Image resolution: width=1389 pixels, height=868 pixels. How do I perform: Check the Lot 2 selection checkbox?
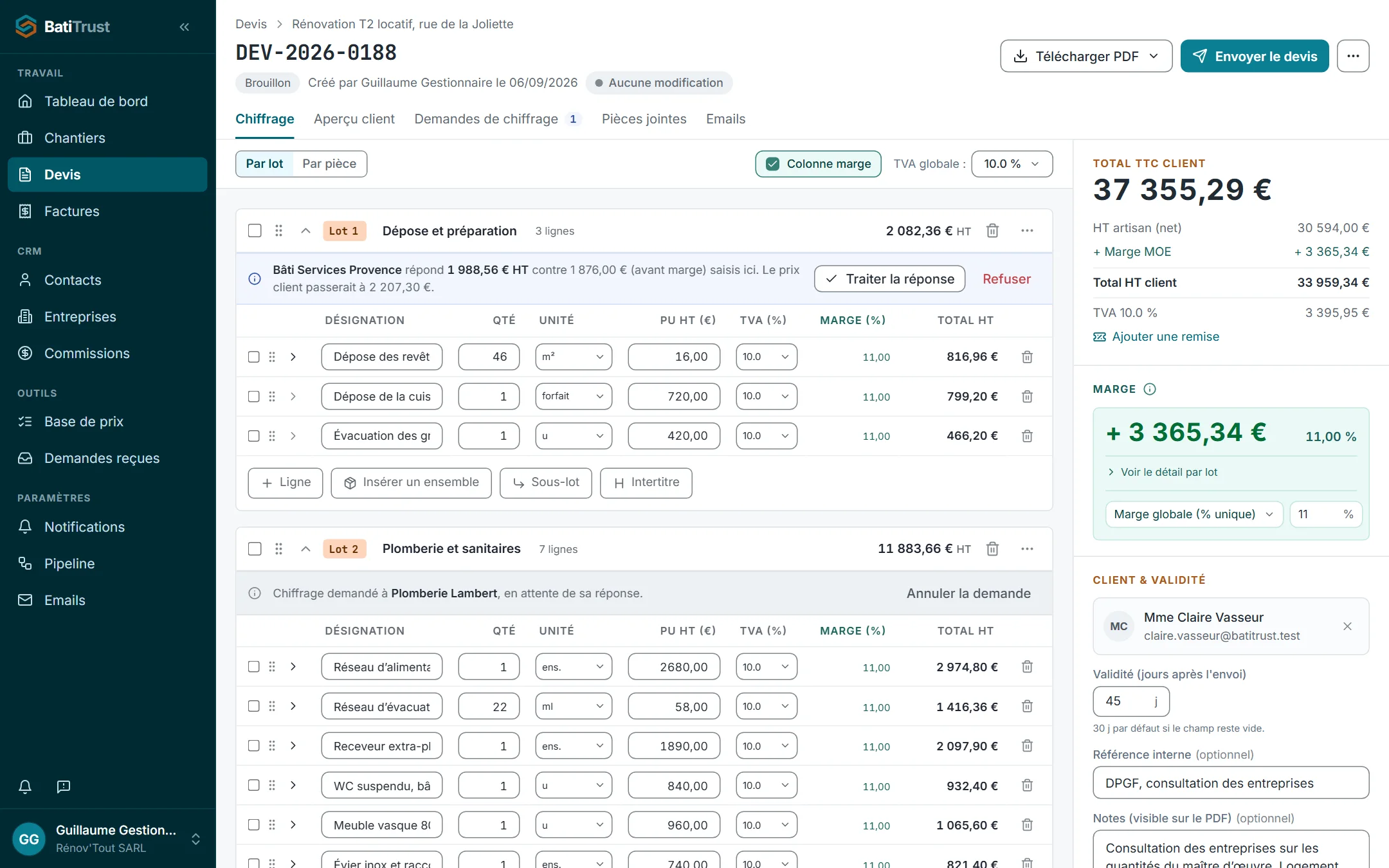[255, 549]
